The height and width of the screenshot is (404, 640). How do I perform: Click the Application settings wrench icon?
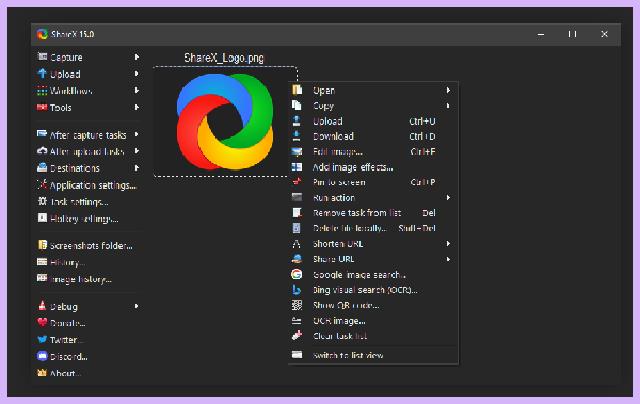click(42, 184)
